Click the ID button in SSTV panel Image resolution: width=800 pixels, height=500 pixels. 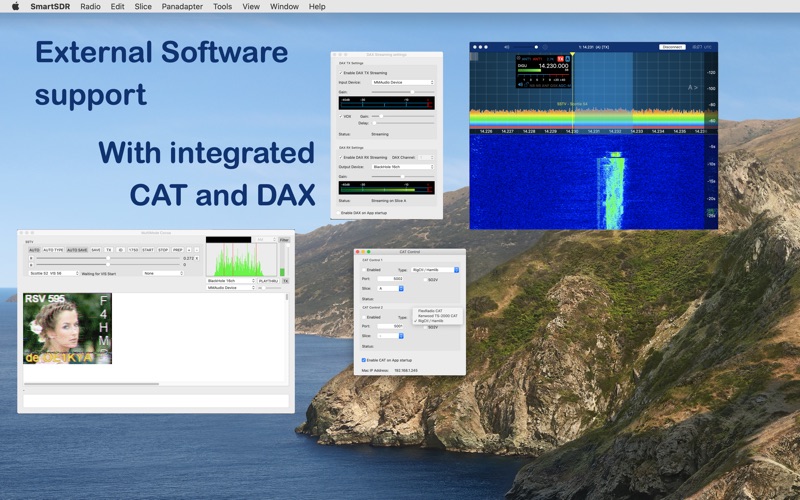(120, 250)
